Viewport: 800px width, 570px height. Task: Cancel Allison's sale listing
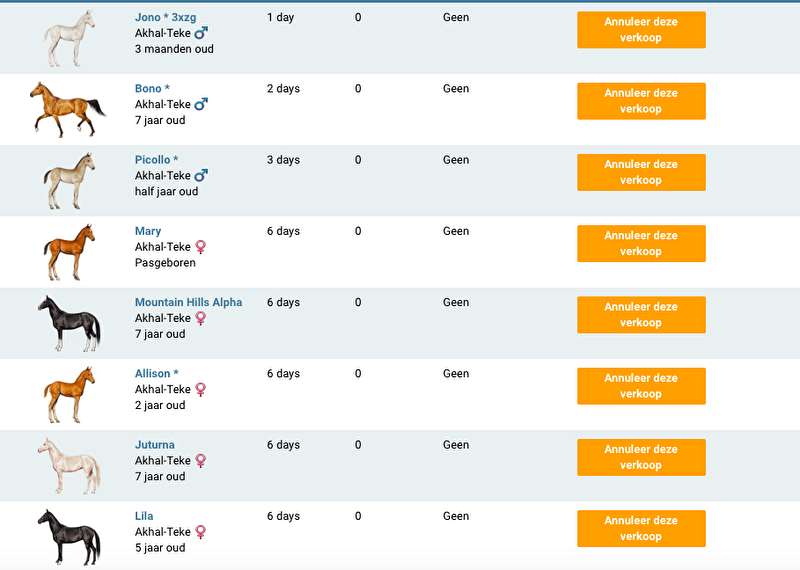[x=641, y=386]
